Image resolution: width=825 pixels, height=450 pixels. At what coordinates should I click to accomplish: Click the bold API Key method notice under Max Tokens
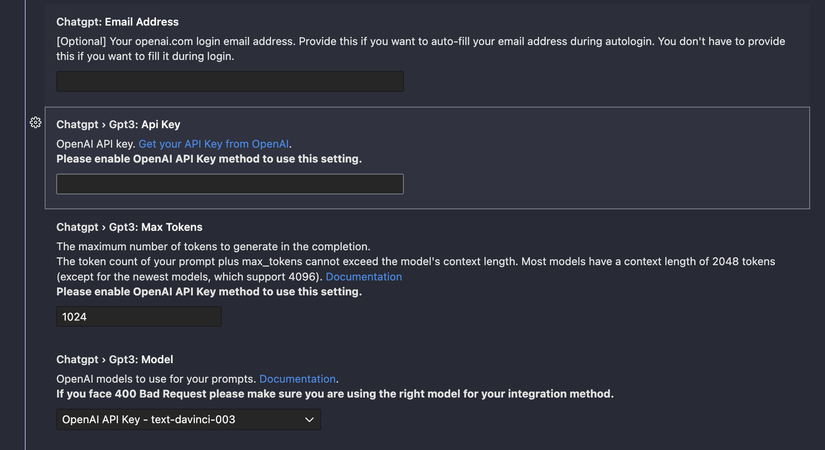(x=209, y=292)
